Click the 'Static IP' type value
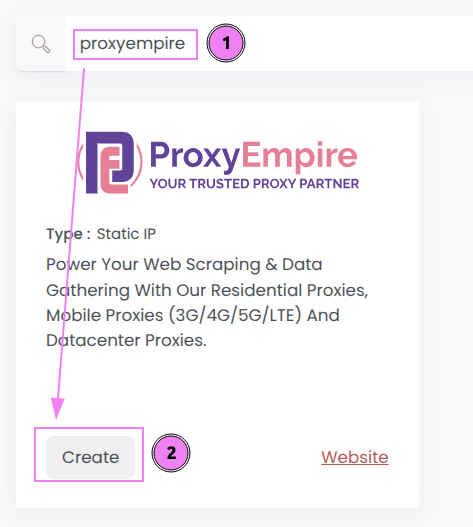Viewport: 473px width, 527px height. [126, 234]
